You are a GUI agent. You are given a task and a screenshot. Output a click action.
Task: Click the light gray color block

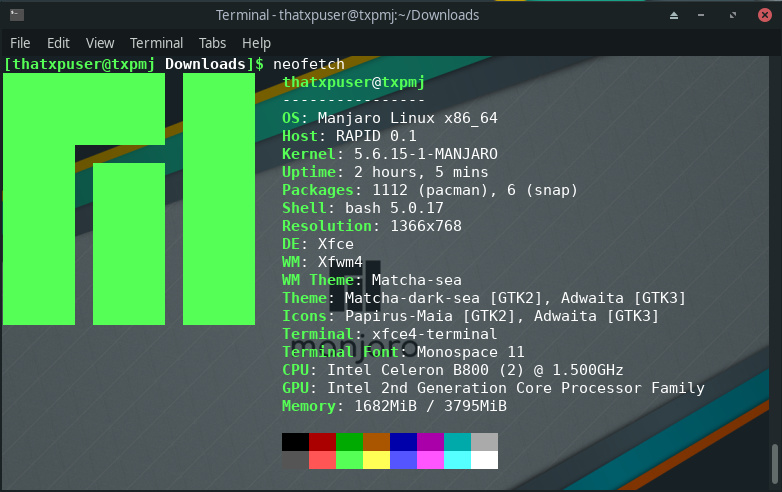click(x=484, y=442)
